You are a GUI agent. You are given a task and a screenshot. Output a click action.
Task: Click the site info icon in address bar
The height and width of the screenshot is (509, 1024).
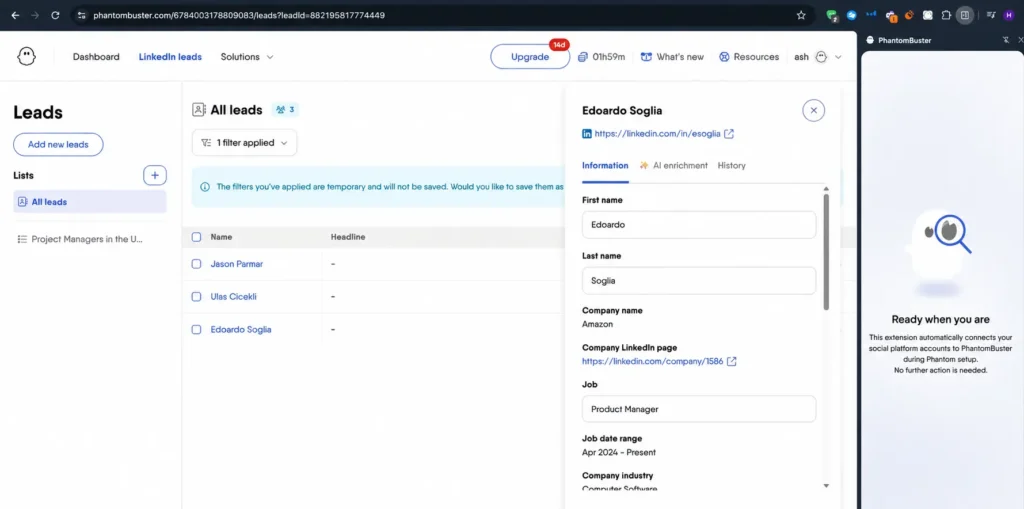tap(81, 15)
